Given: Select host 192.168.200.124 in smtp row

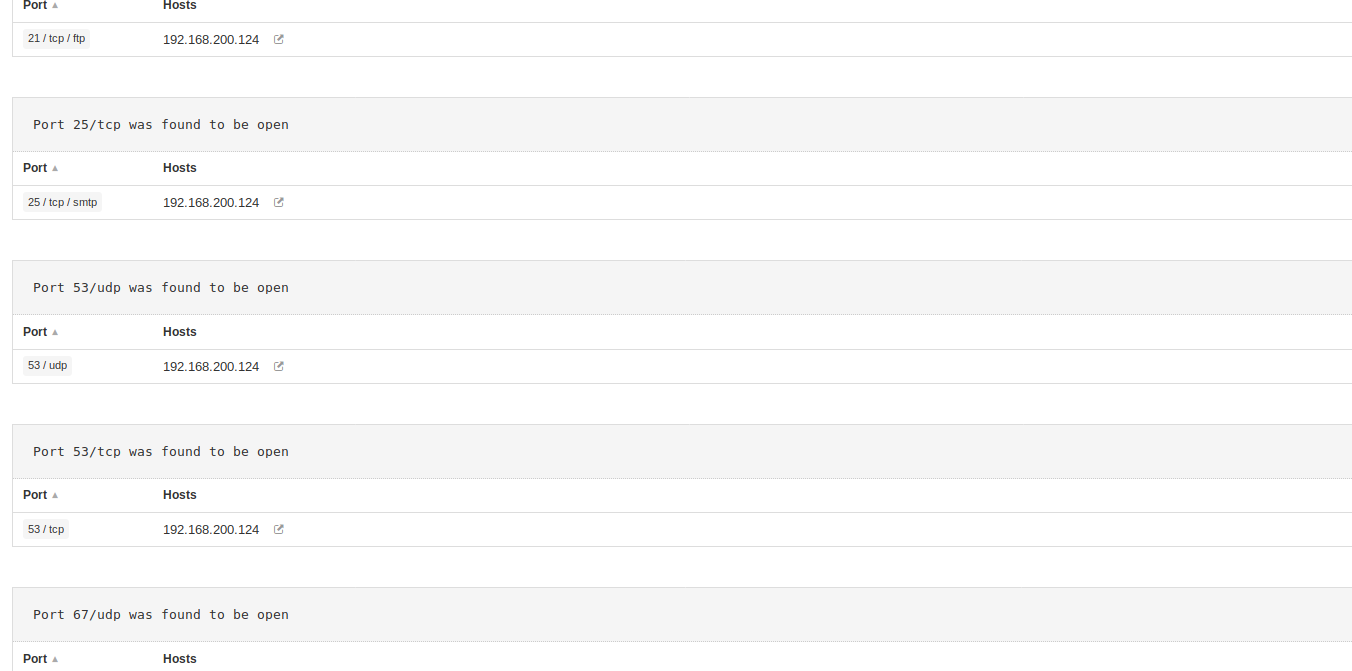Looking at the screenshot, I should pyautogui.click(x=211, y=203).
